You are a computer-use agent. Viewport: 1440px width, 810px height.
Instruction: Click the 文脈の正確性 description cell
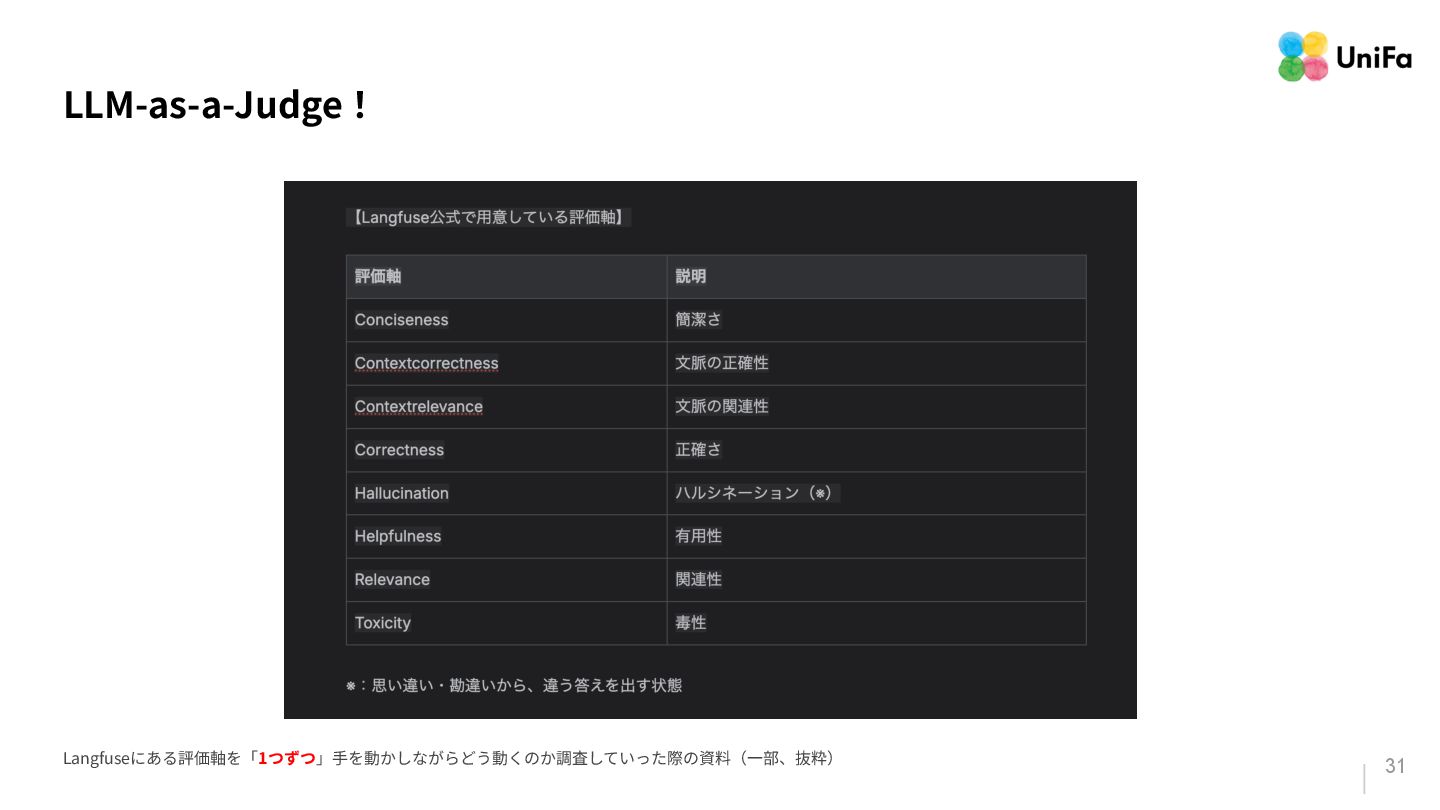[x=876, y=363]
